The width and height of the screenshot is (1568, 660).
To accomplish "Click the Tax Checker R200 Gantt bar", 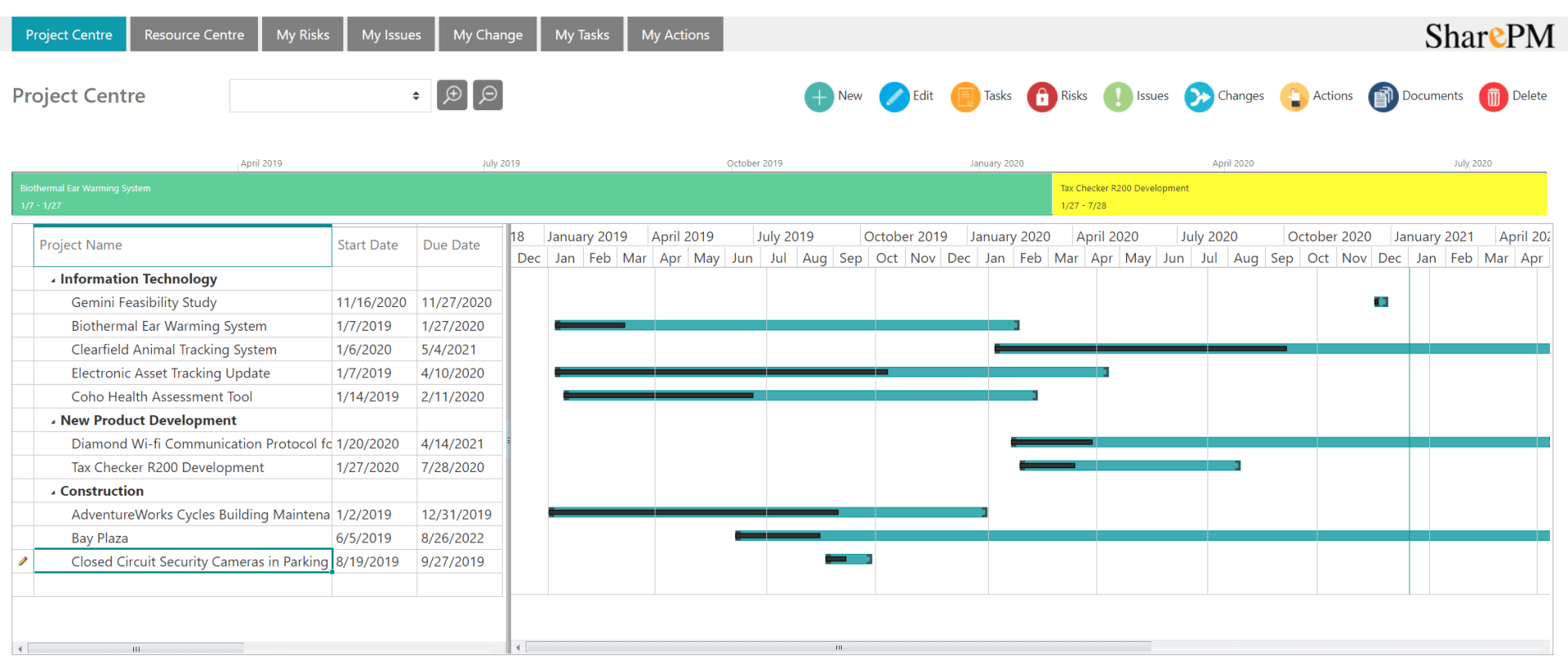I will 1130,466.
